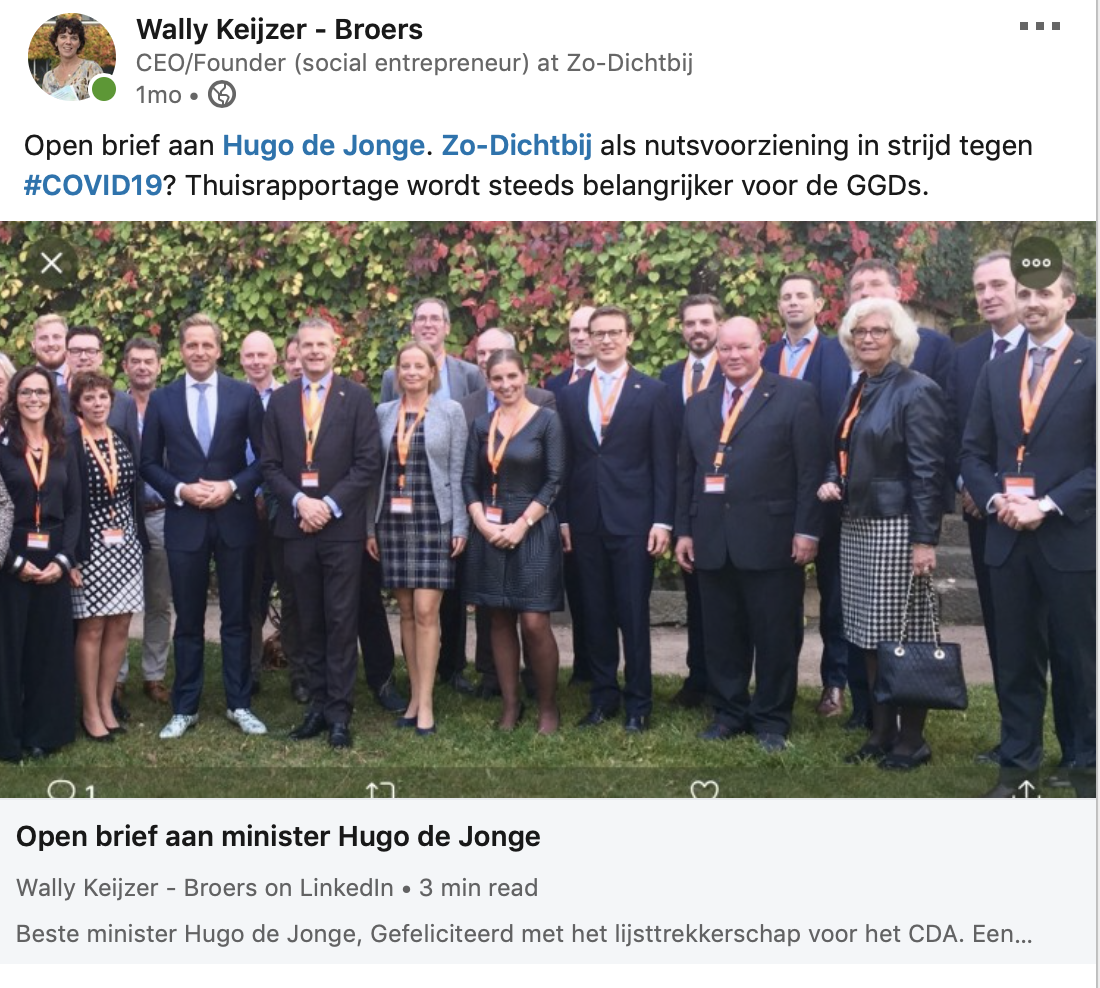1100x988 pixels.
Task: Click the heart like icon under the photo
Action: click(x=704, y=789)
